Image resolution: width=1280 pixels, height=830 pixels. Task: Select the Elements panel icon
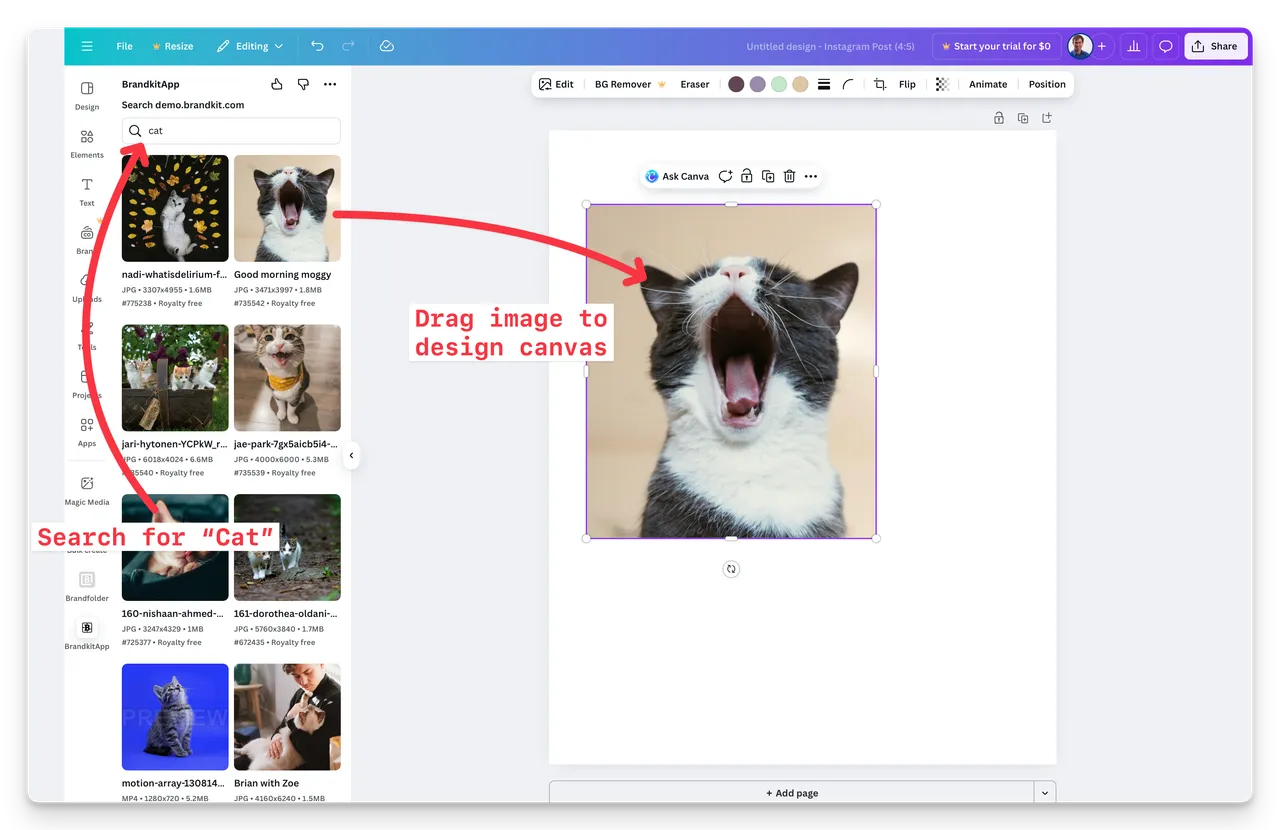pyautogui.click(x=87, y=140)
